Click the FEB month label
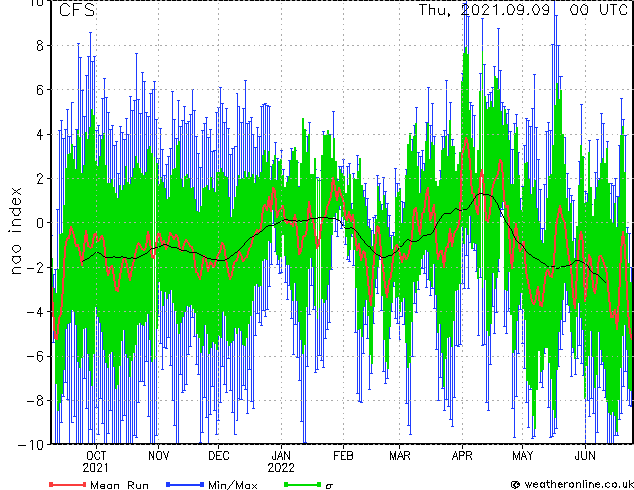Image resolution: width=634 pixels, height=490 pixels. (x=343, y=456)
